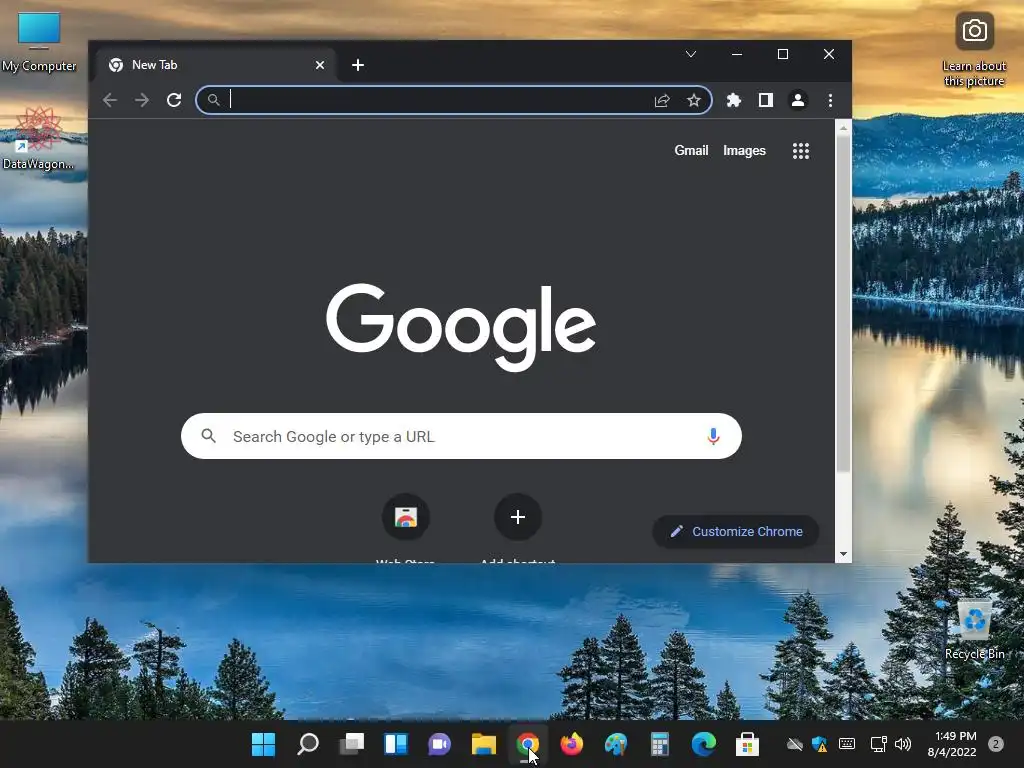The width and height of the screenshot is (1024, 768).
Task: Click the scrollbar down arrow in Chrome
Action: click(843, 554)
